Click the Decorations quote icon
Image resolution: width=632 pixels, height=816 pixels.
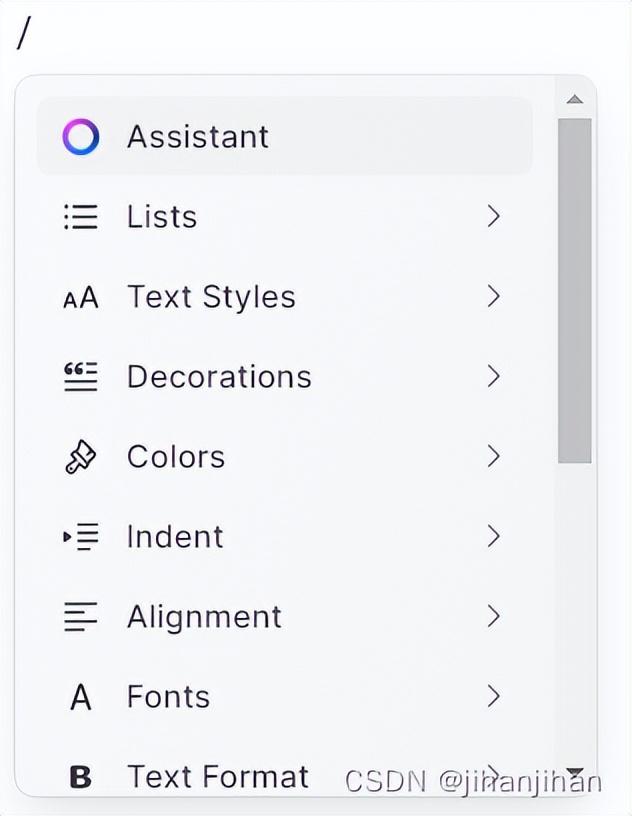coord(81,377)
